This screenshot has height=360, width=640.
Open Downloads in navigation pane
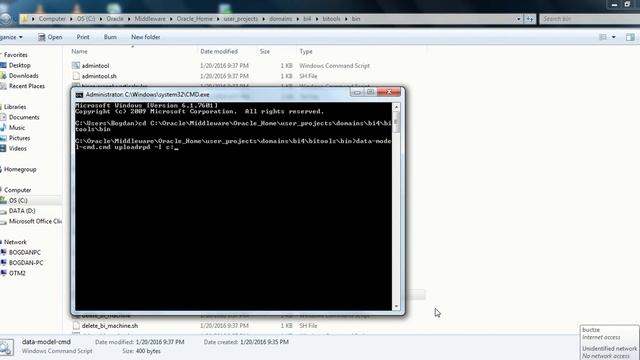(x=23, y=76)
